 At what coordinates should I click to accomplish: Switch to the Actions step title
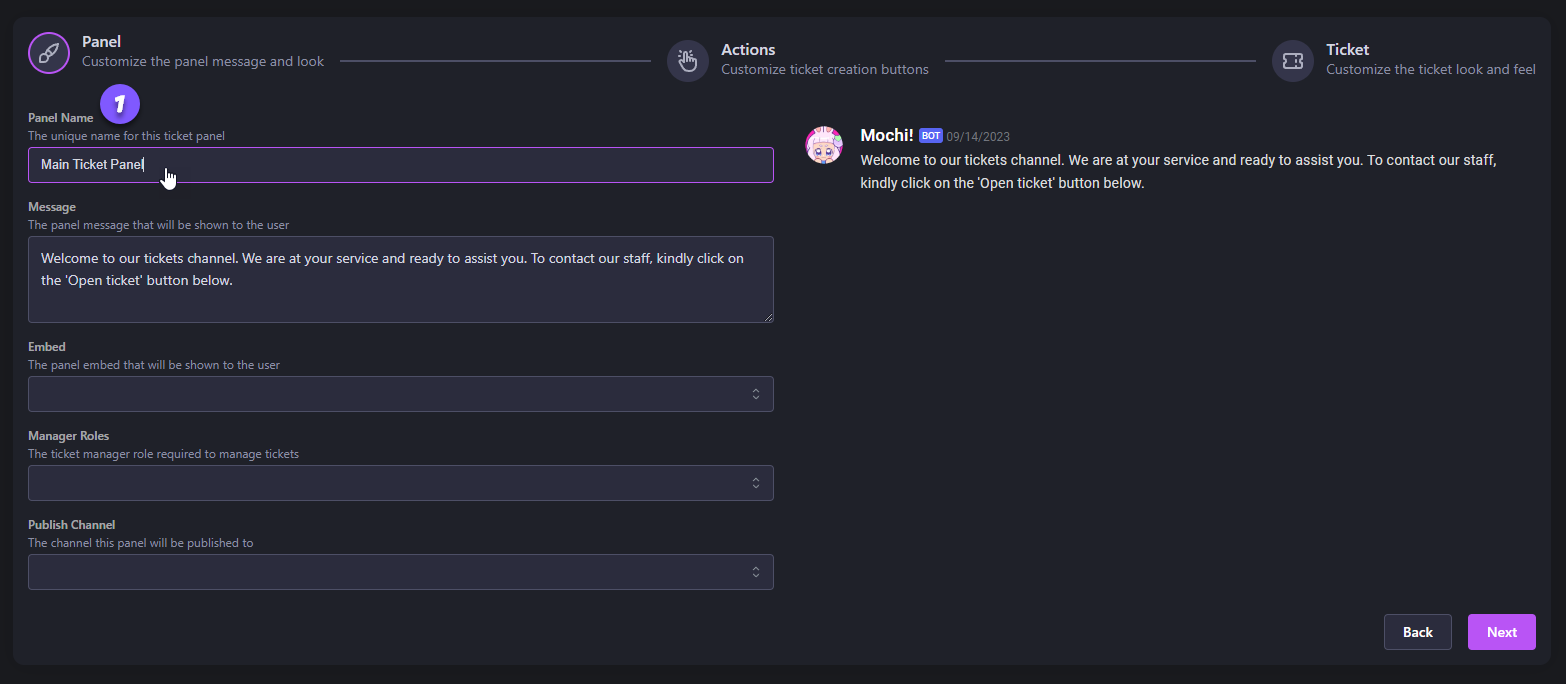(748, 49)
